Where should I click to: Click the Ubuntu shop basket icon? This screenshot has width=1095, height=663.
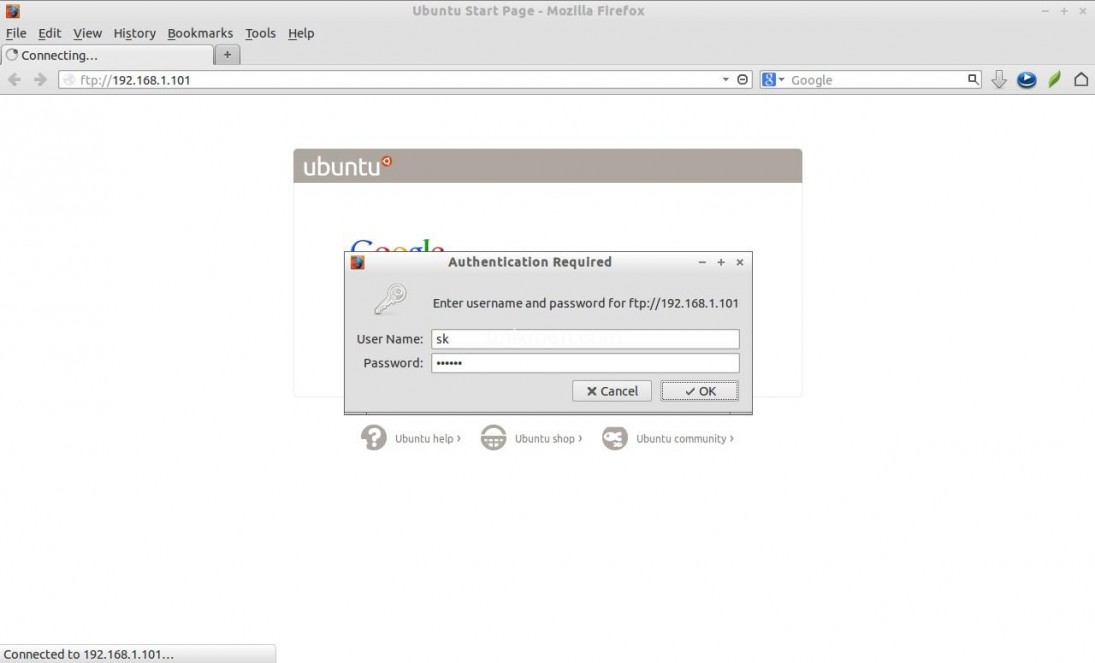tap(493, 438)
